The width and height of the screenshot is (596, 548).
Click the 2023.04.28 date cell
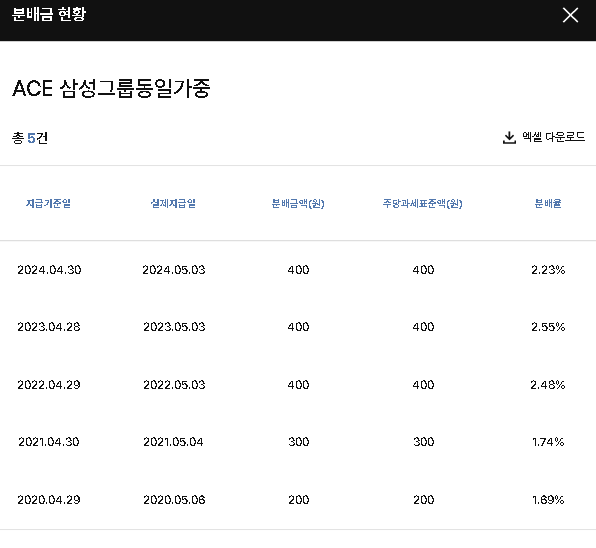click(x=49, y=327)
